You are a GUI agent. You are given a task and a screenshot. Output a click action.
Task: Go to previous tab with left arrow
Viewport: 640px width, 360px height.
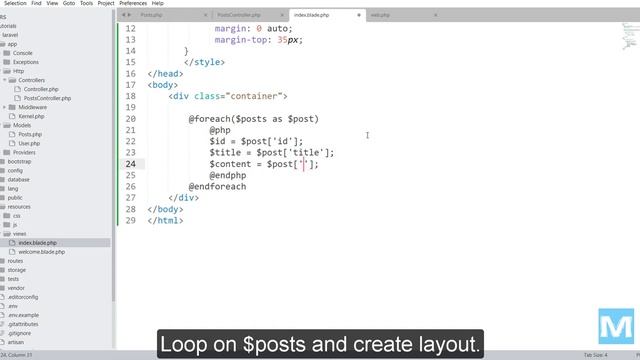tap(124, 15)
